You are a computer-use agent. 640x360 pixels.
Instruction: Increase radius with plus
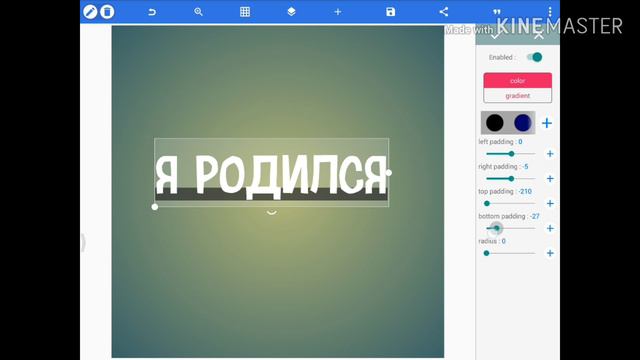click(x=550, y=253)
